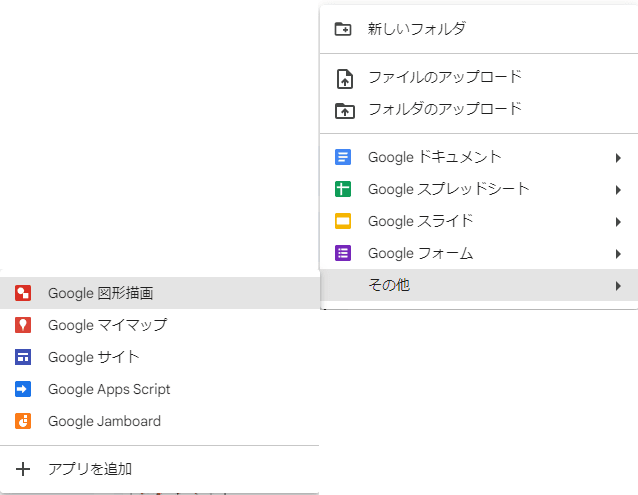The image size is (638, 495).
Task: Click the Google Sites icon
Action: pos(23,357)
